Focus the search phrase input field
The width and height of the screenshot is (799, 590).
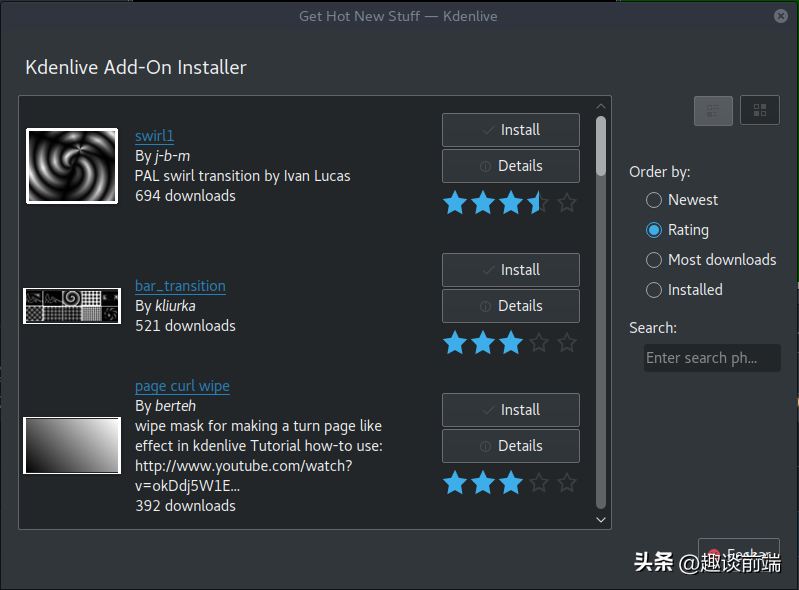tap(712, 358)
